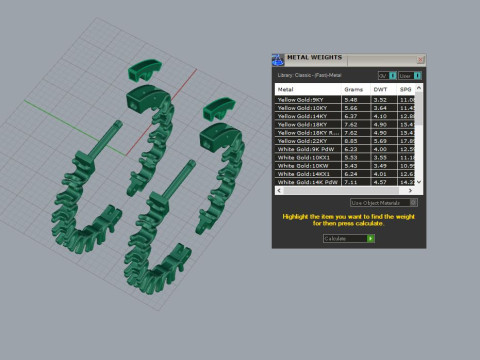Select the right small clasp cap model
480x360 pixels.
coord(219,109)
